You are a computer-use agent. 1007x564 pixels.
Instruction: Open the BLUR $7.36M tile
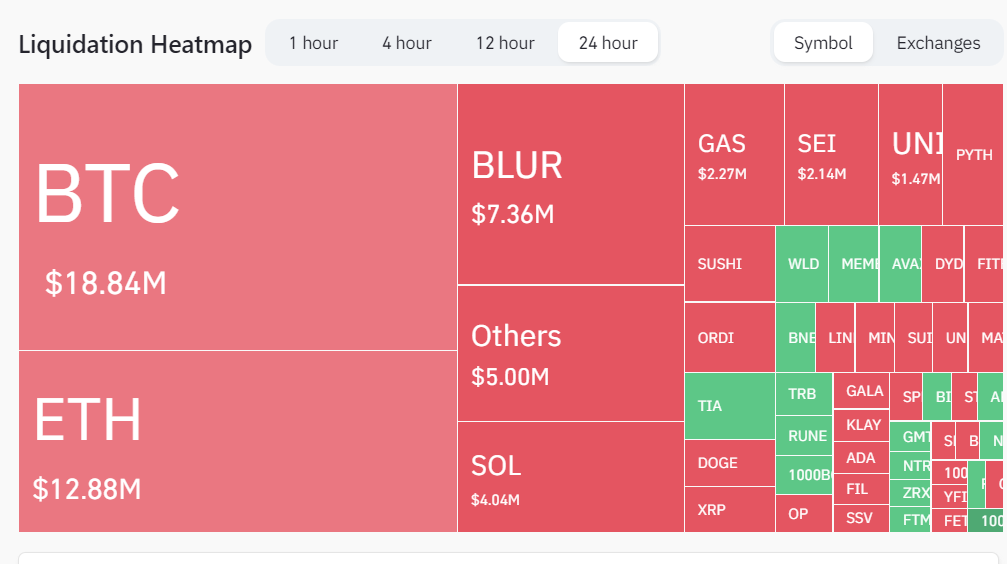pos(570,184)
